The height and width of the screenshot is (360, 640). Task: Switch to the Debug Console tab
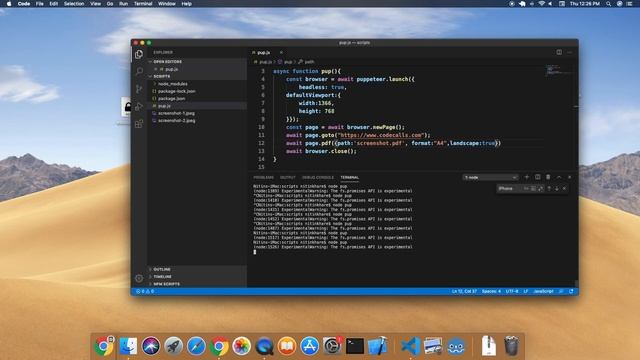pos(318,178)
